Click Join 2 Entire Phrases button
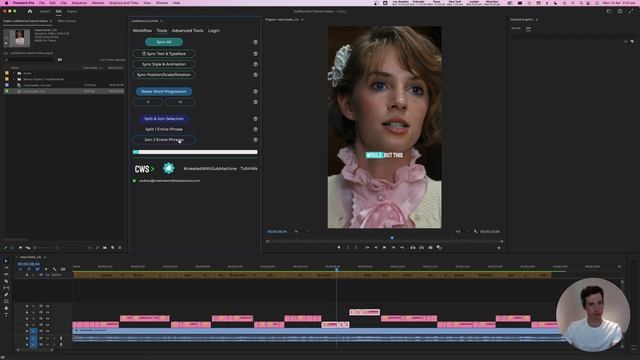Viewport: 640px width, 360px height. coord(164,140)
